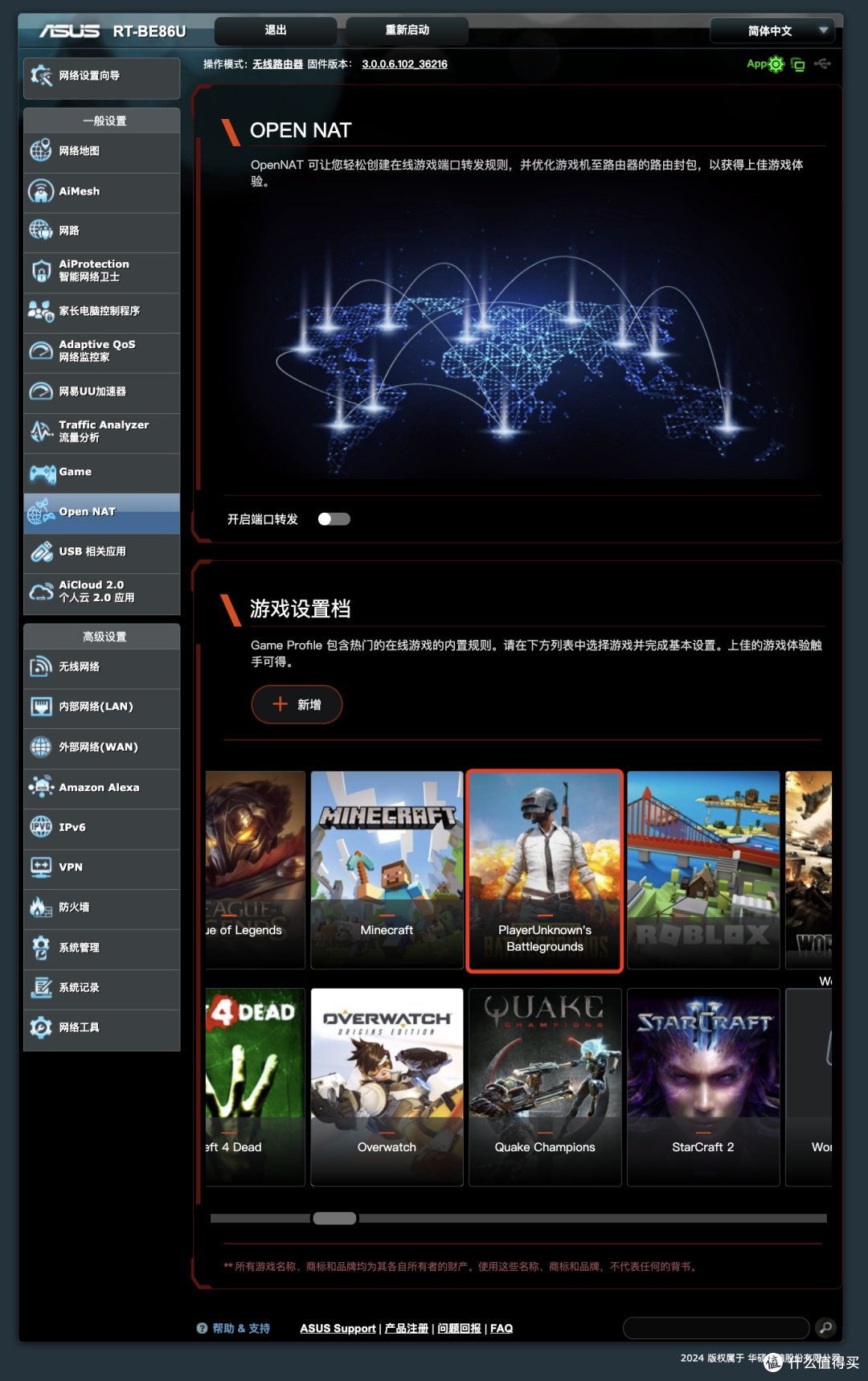Click the green network clients status icon

[x=798, y=64]
